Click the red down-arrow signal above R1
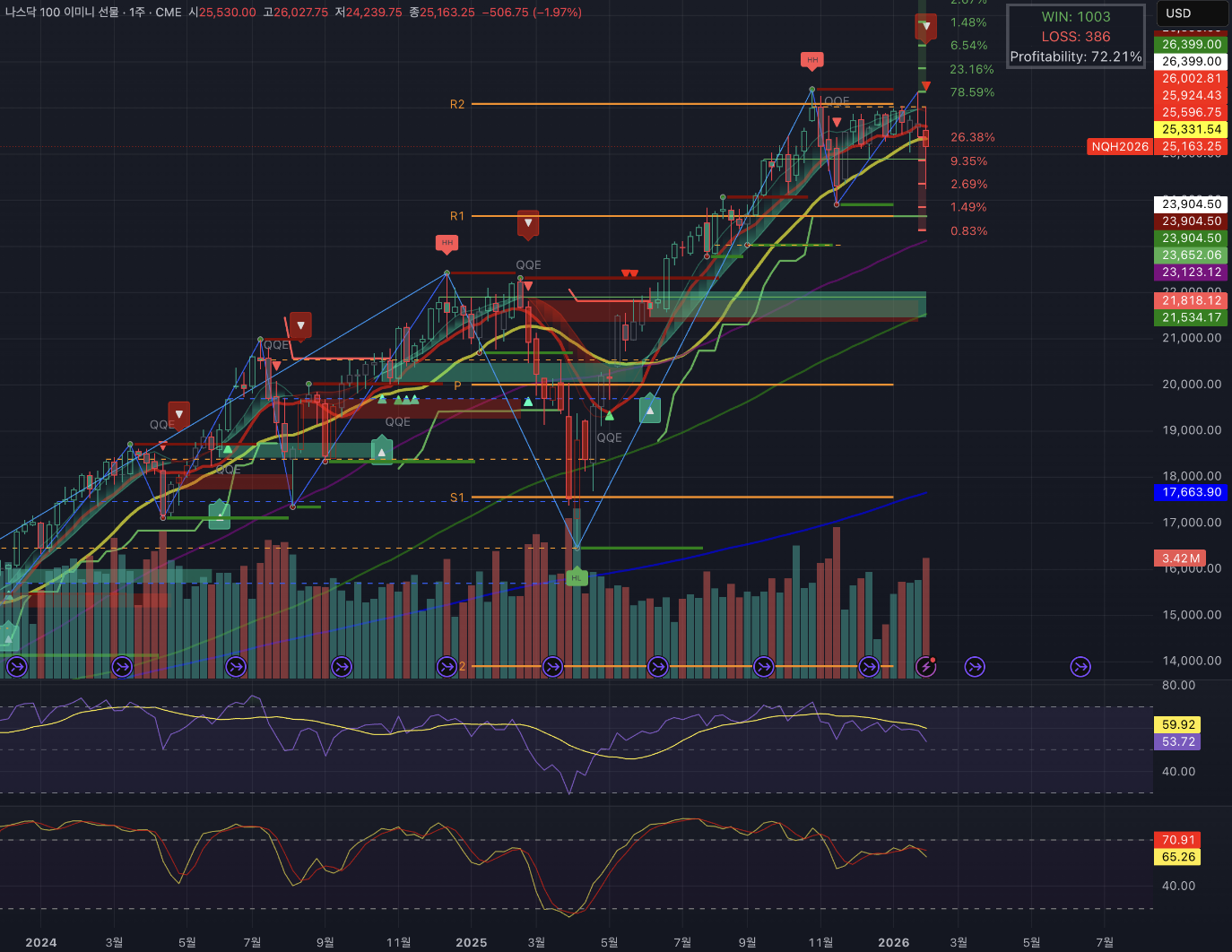Viewport: 1232px width, 952px height. tap(528, 223)
